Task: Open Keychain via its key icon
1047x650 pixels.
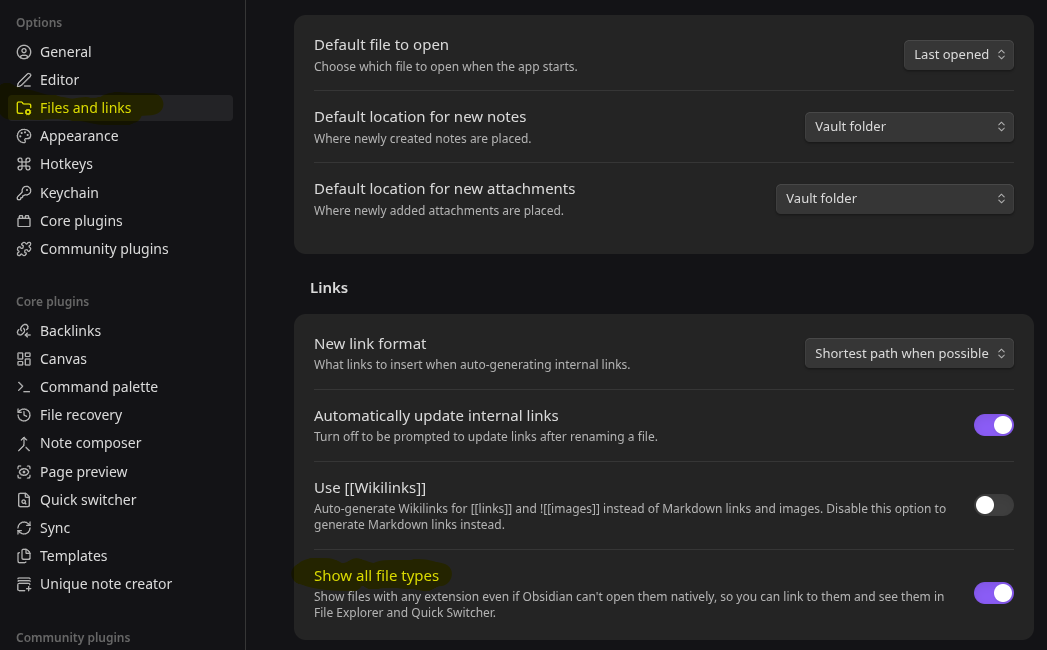Action: coord(24,193)
